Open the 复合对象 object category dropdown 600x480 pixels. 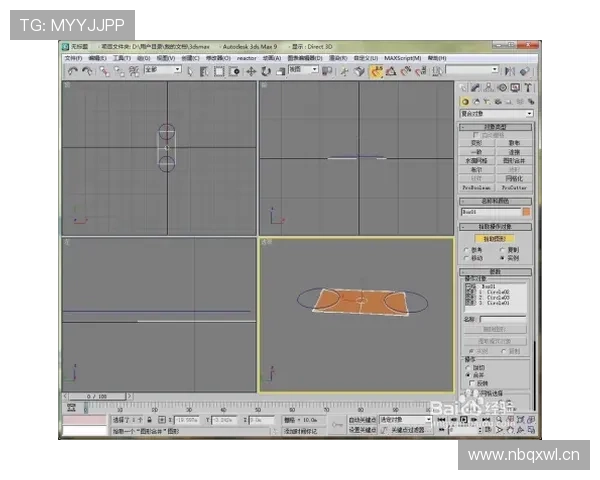529,114
